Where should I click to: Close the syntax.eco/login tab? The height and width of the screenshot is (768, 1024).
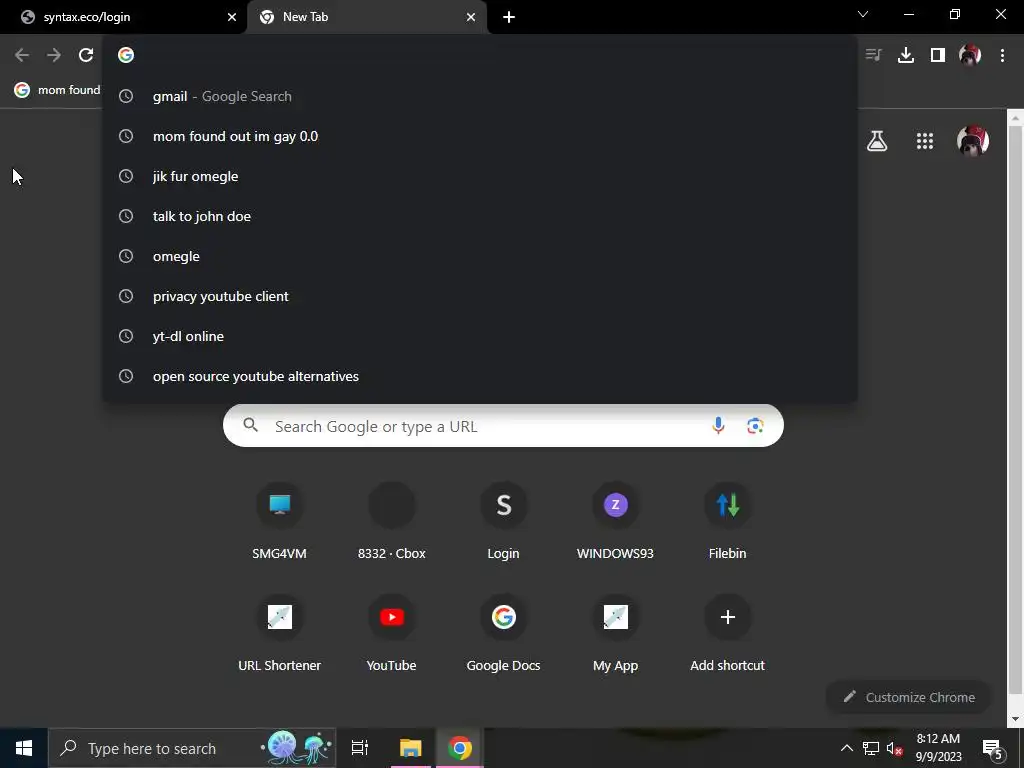tap(232, 17)
